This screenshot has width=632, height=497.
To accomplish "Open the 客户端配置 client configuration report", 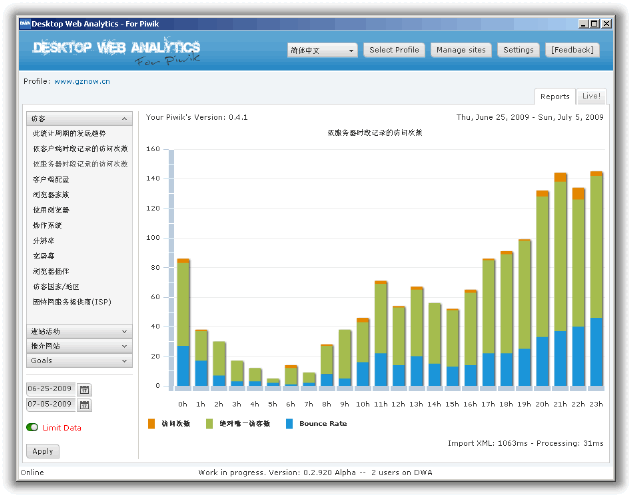I will click(51, 179).
